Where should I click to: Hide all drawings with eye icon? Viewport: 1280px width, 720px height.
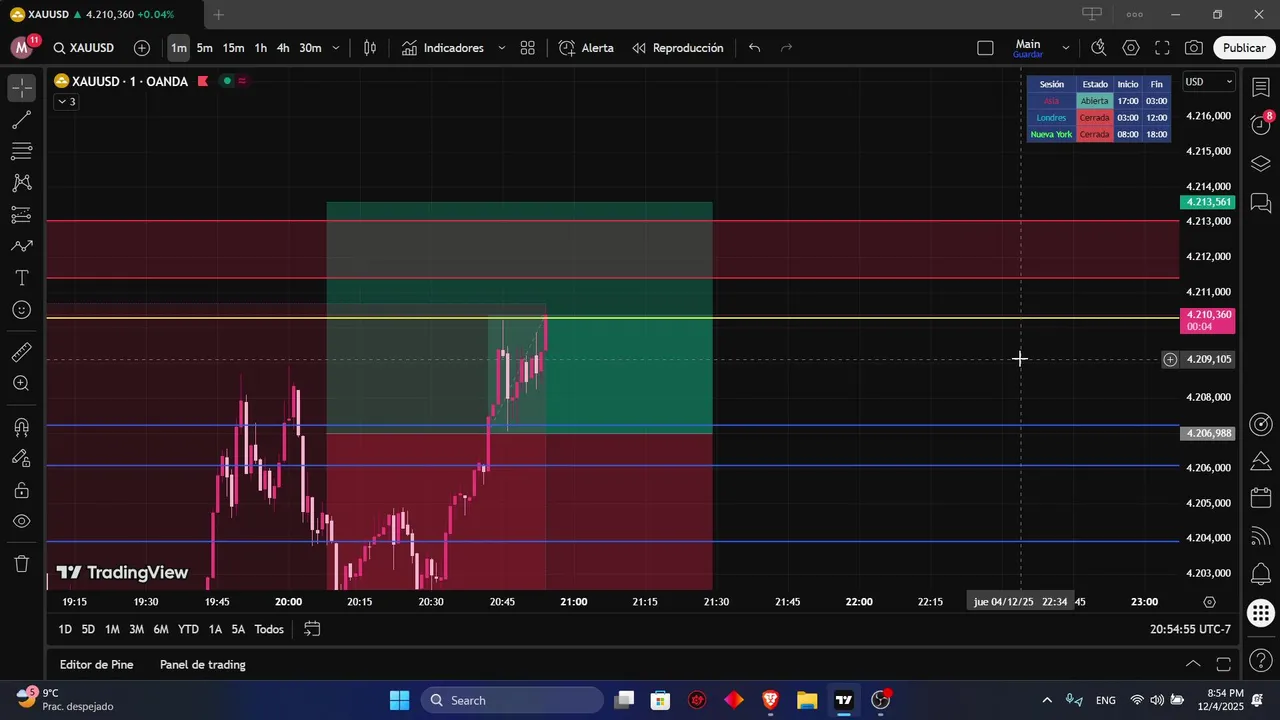pos(21,522)
